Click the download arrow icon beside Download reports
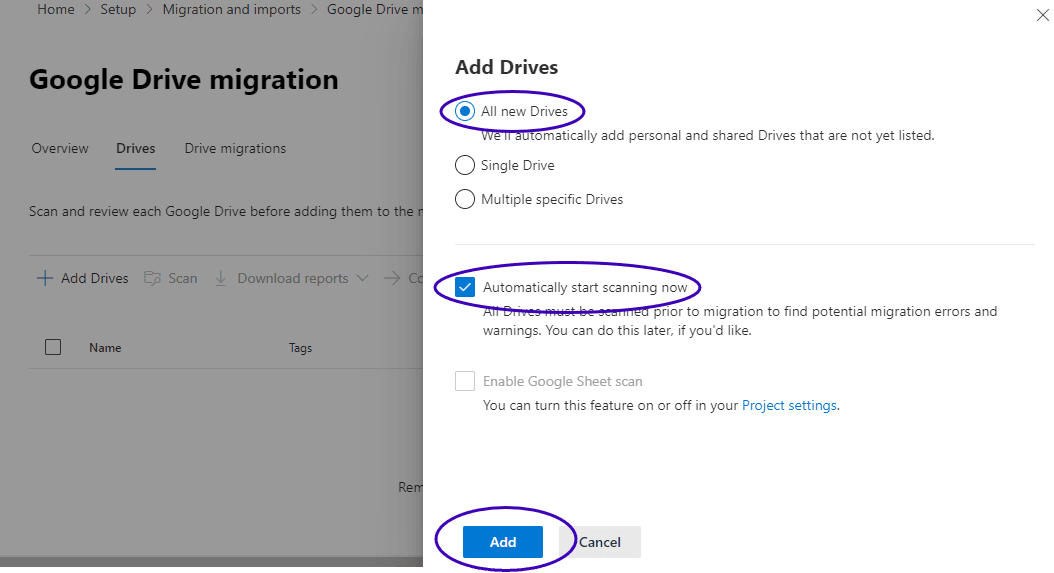This screenshot has width=1054, height=573. tap(220, 279)
